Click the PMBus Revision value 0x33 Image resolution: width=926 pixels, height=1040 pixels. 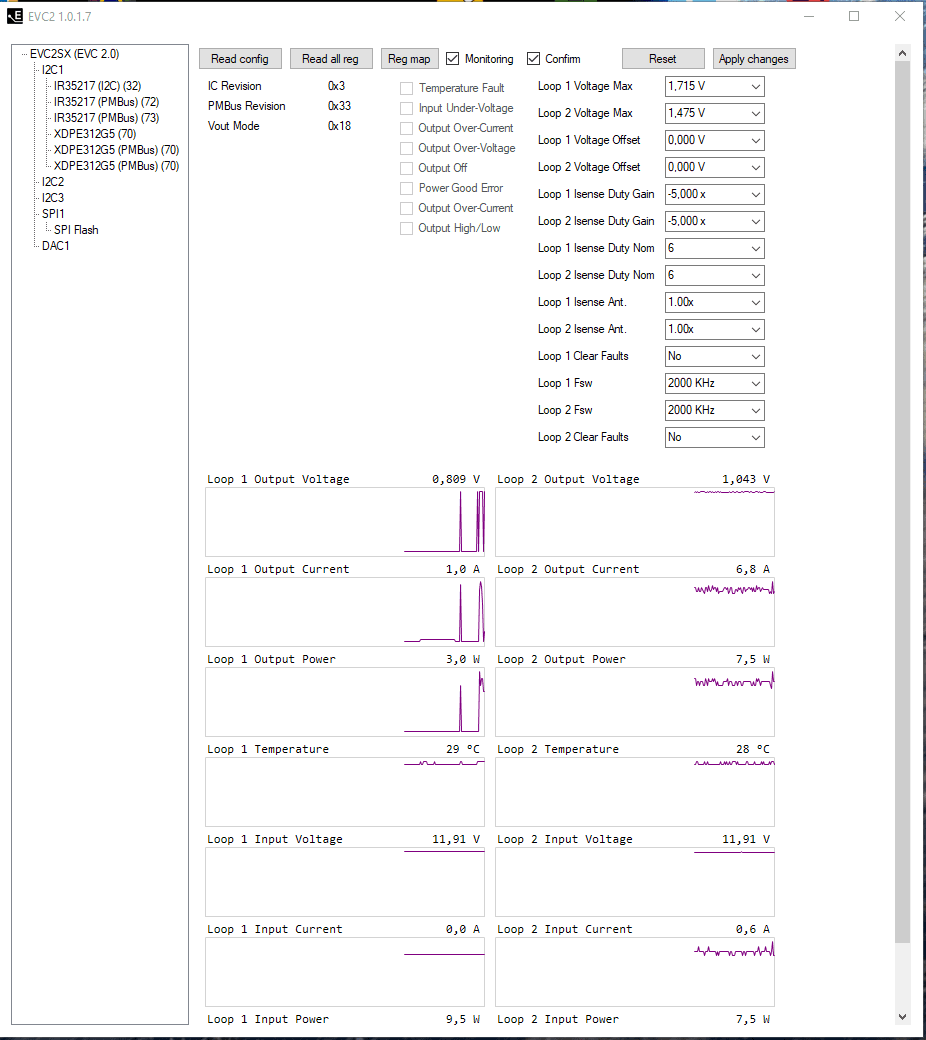point(339,106)
